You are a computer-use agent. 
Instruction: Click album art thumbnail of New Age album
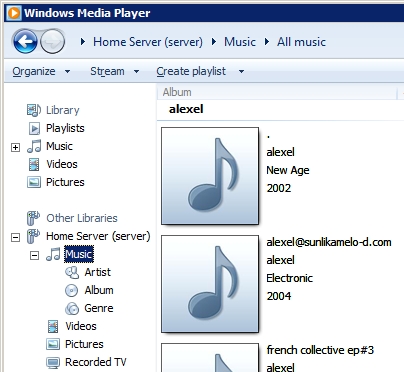click(210, 176)
